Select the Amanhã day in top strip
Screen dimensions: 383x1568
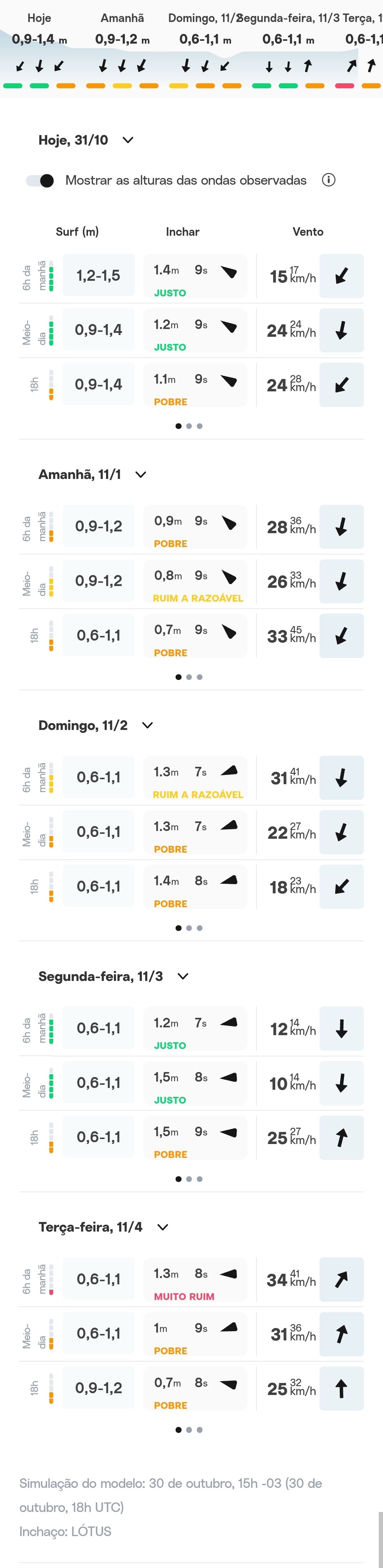tap(122, 18)
